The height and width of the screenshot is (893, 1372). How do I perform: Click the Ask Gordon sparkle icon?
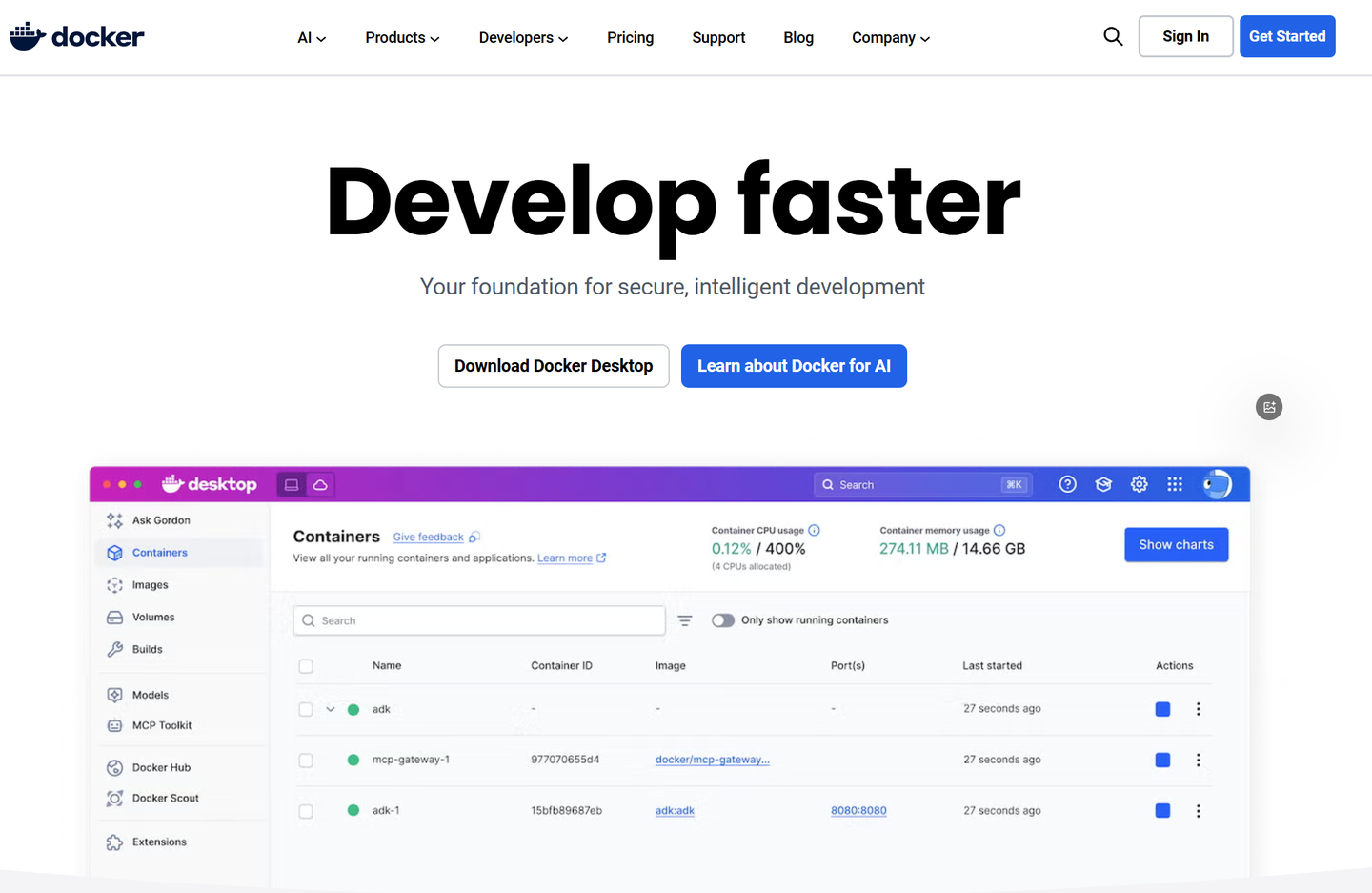pyautogui.click(x=114, y=520)
